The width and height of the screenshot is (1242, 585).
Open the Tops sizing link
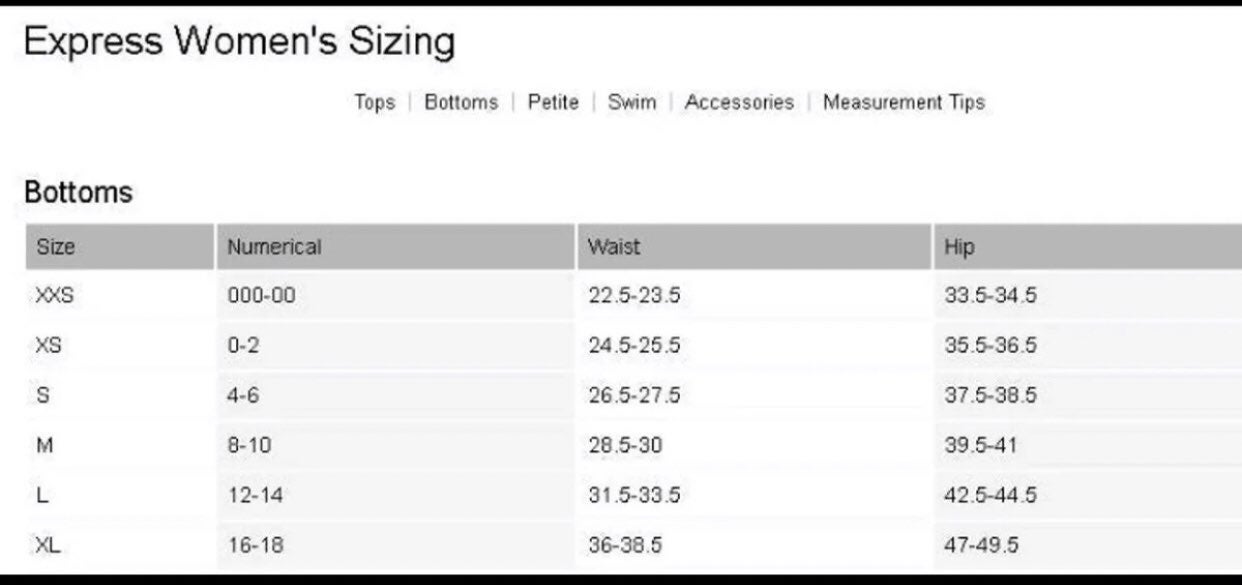[375, 102]
